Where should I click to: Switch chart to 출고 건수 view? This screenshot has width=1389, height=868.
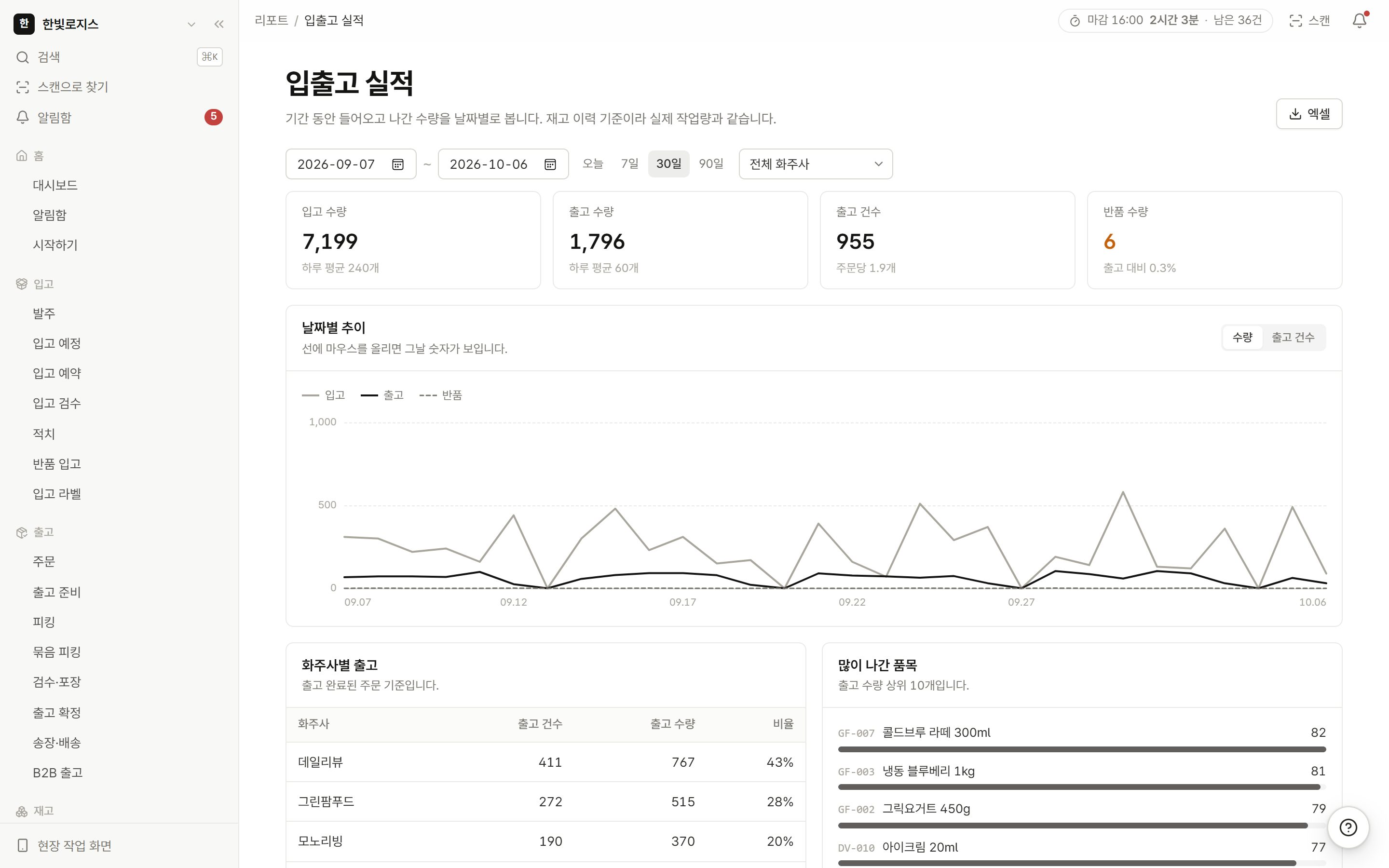tap(1293, 337)
